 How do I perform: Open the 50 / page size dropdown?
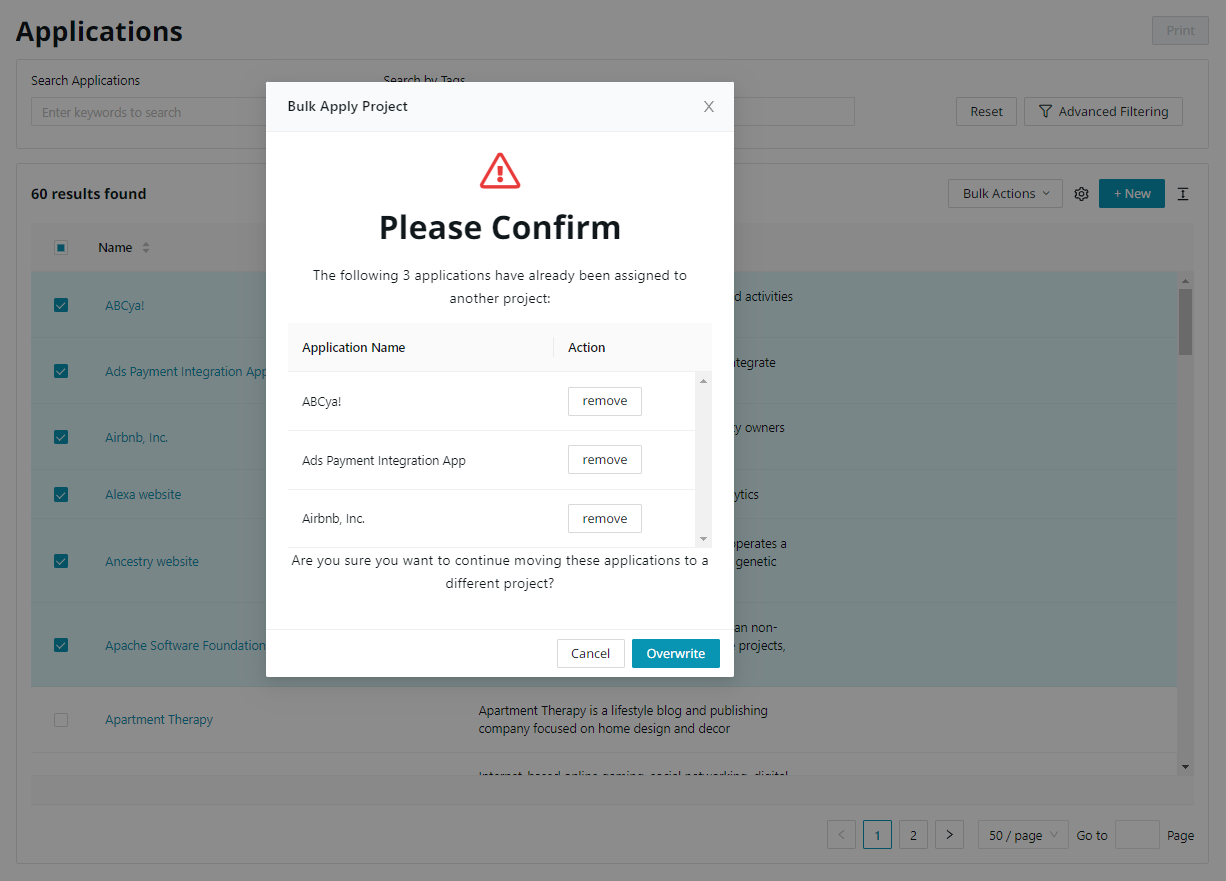click(x=1023, y=835)
